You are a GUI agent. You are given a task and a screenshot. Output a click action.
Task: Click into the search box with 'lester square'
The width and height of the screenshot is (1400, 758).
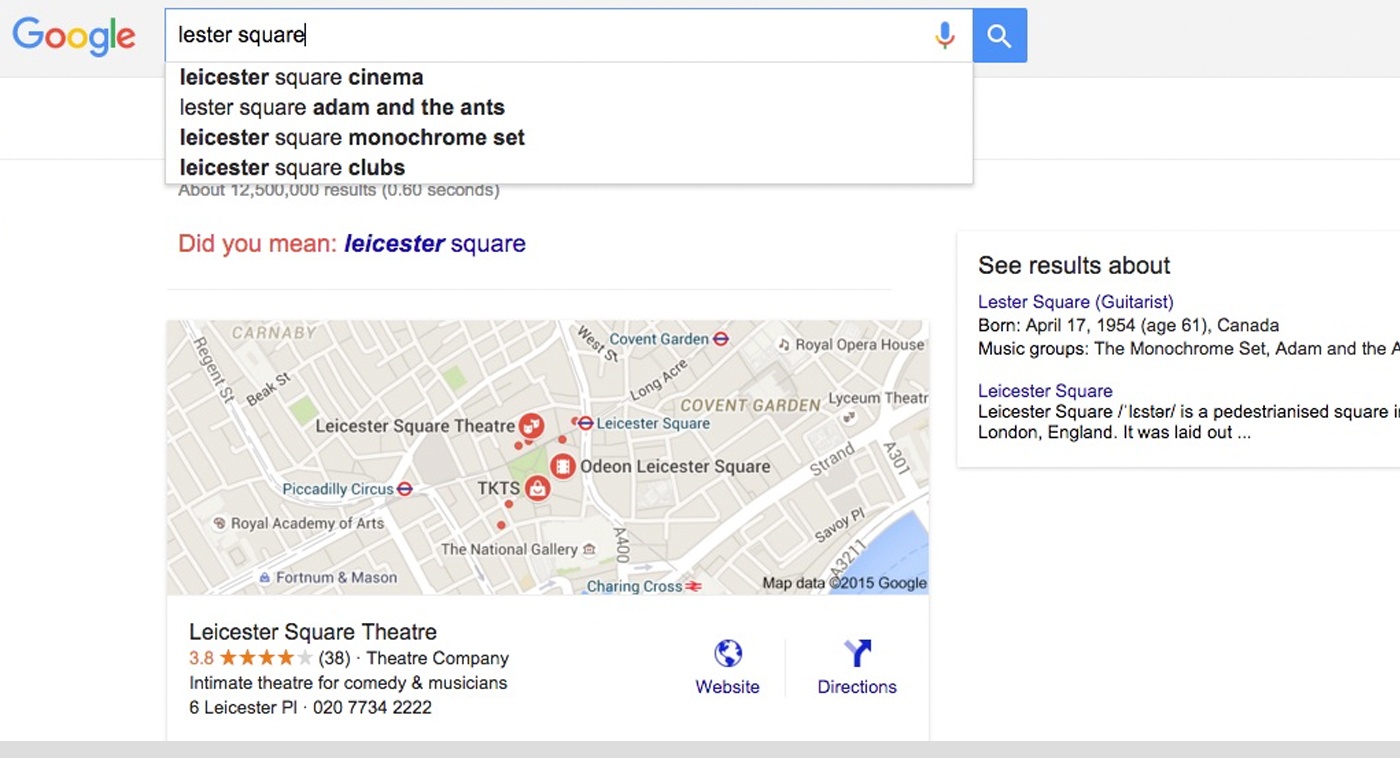568,36
